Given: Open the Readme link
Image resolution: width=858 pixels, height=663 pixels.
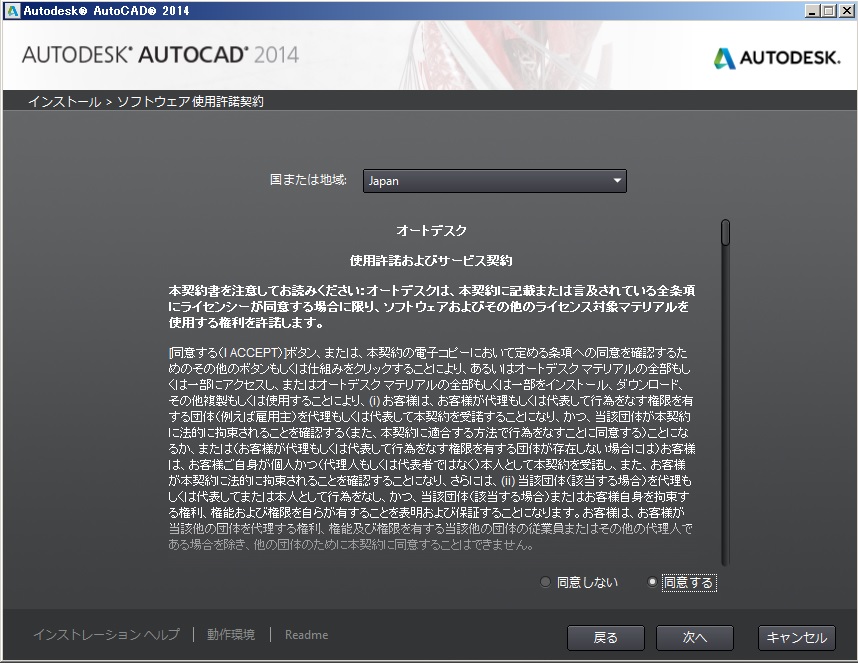Looking at the screenshot, I should [x=306, y=635].
